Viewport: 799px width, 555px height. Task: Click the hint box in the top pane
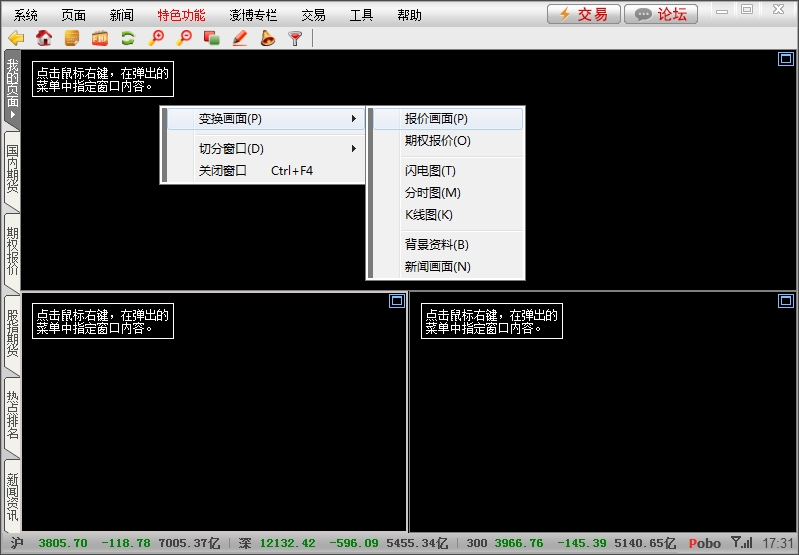[103, 79]
